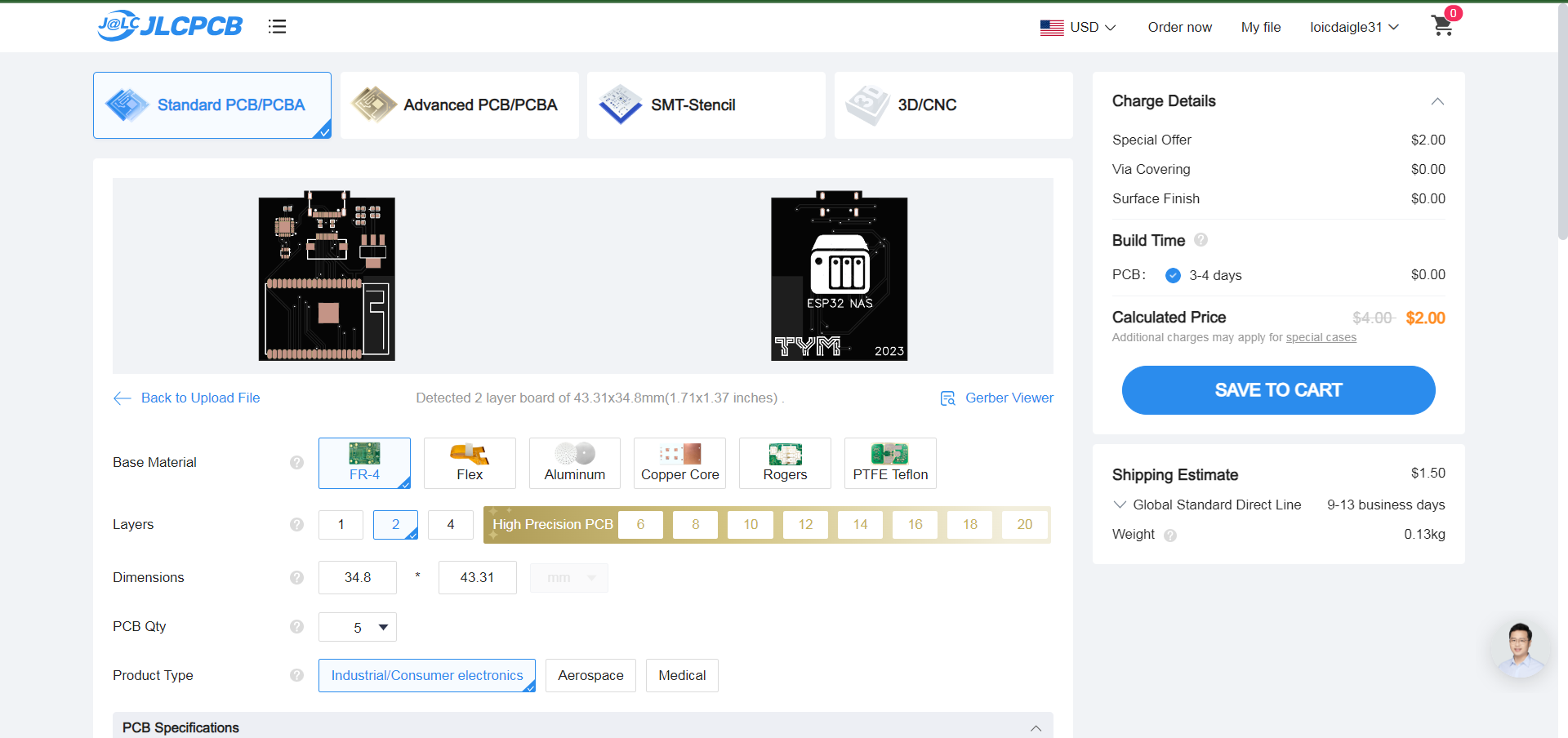Switch to Advanced PCB/PCBA tab
Image resolution: width=1568 pixels, height=738 pixels.
(x=460, y=105)
